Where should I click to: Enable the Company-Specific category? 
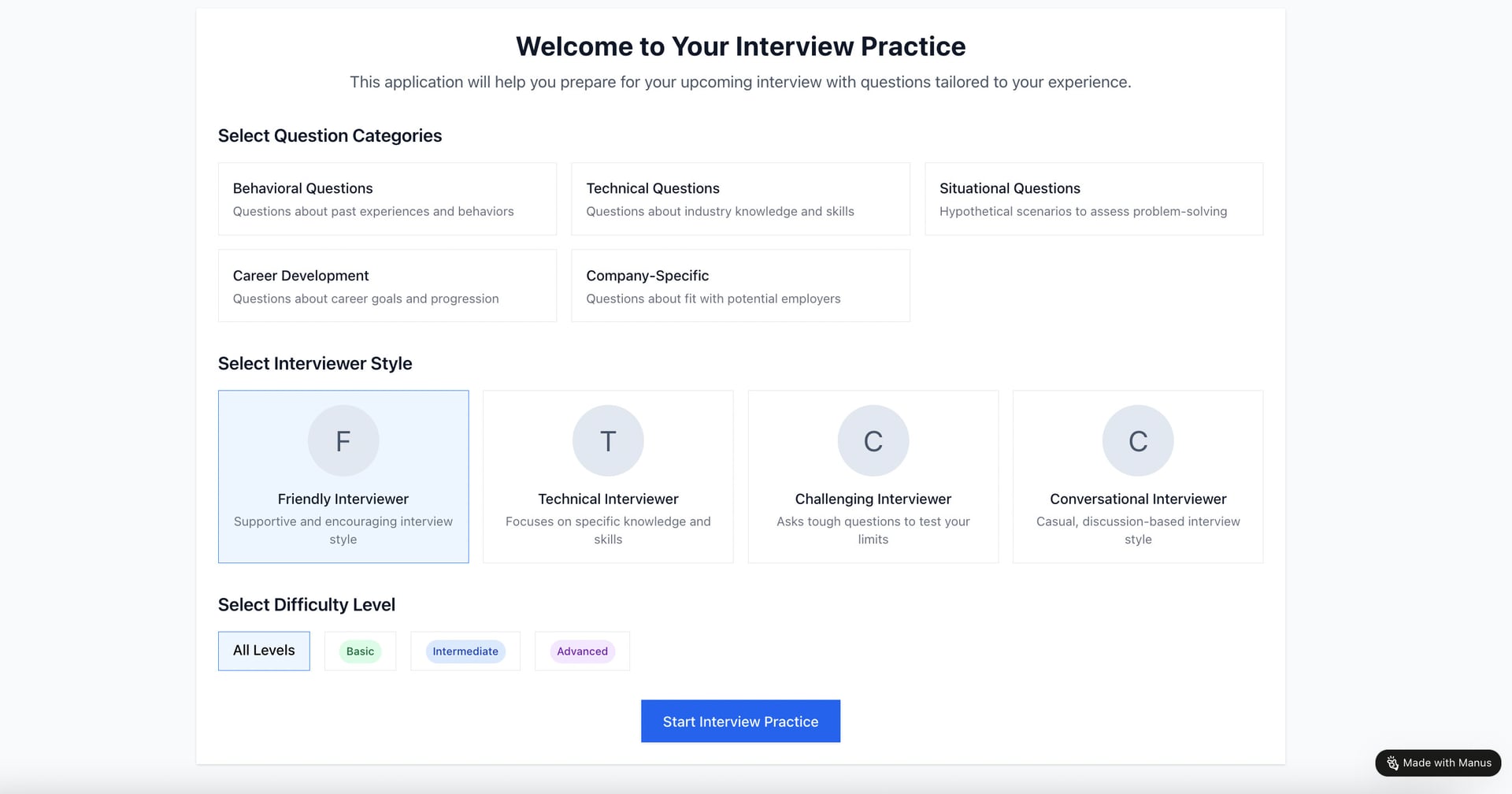(x=740, y=286)
